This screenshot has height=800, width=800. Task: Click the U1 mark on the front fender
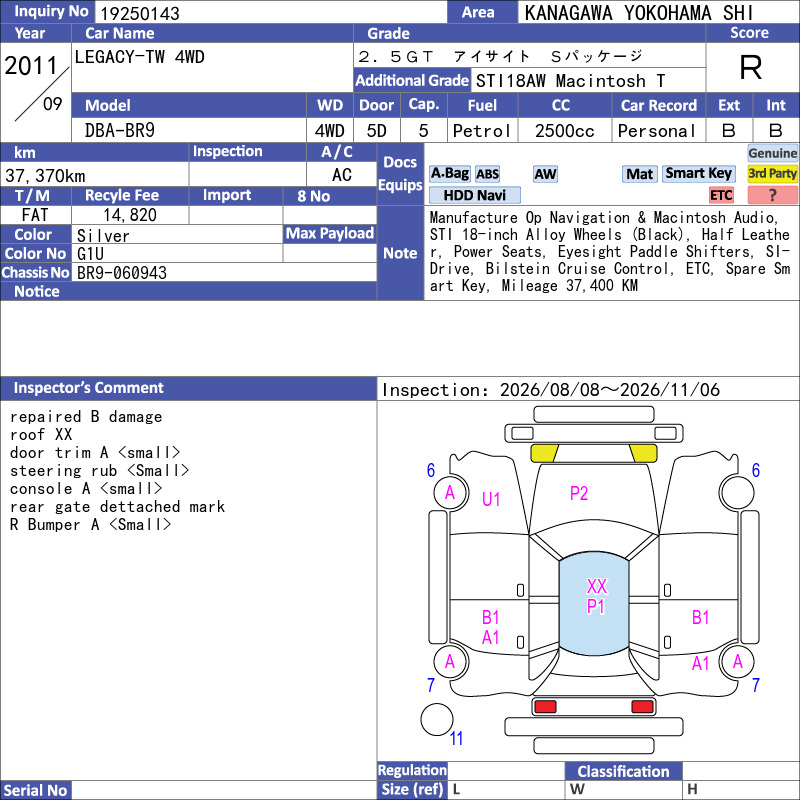click(x=491, y=499)
